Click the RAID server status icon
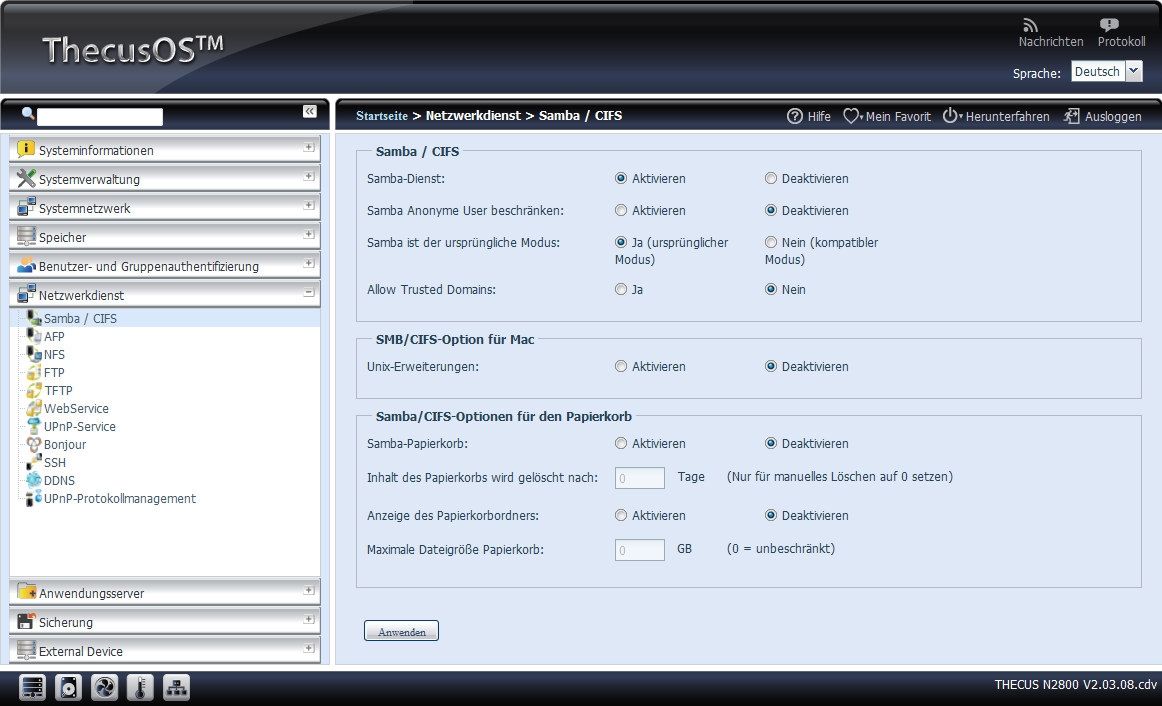The width and height of the screenshot is (1162, 706). click(x=33, y=688)
